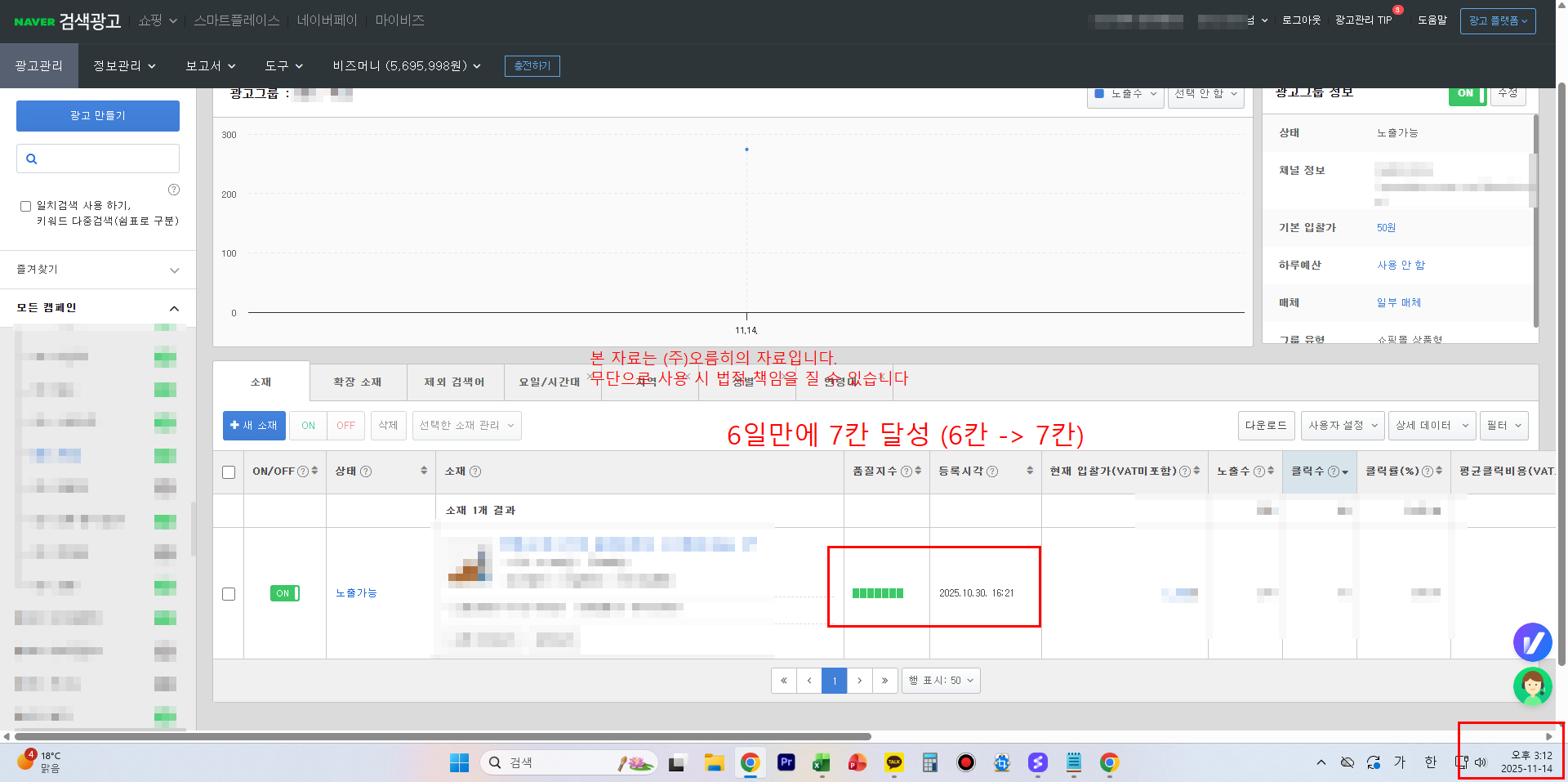Image resolution: width=1568 pixels, height=782 pixels.
Task: Open the 행 표시 50 rows dropdown
Action: 941,681
